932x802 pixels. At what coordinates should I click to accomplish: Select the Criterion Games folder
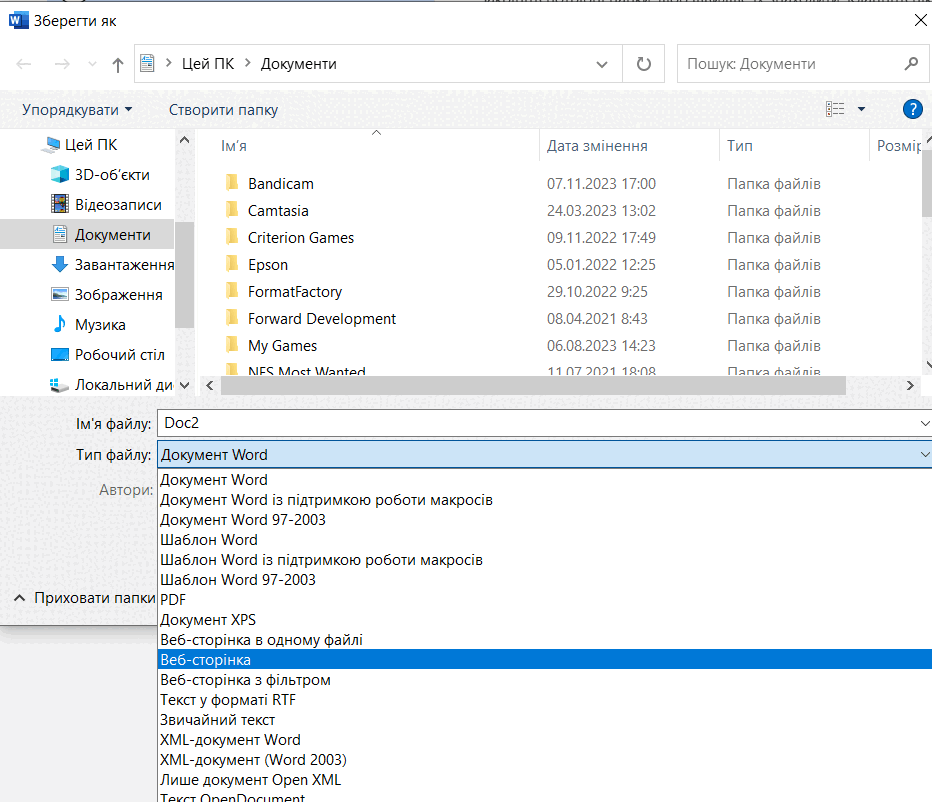300,238
